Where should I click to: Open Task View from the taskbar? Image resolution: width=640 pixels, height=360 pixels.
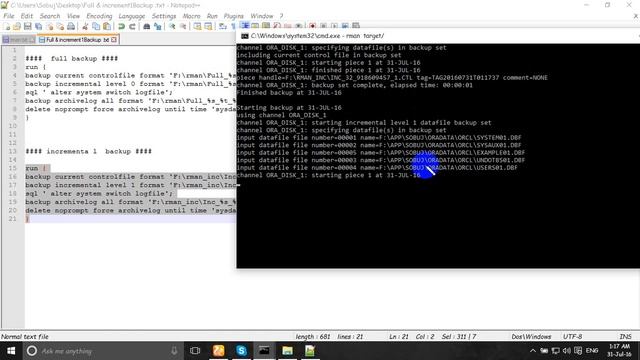pyautogui.click(x=195, y=351)
